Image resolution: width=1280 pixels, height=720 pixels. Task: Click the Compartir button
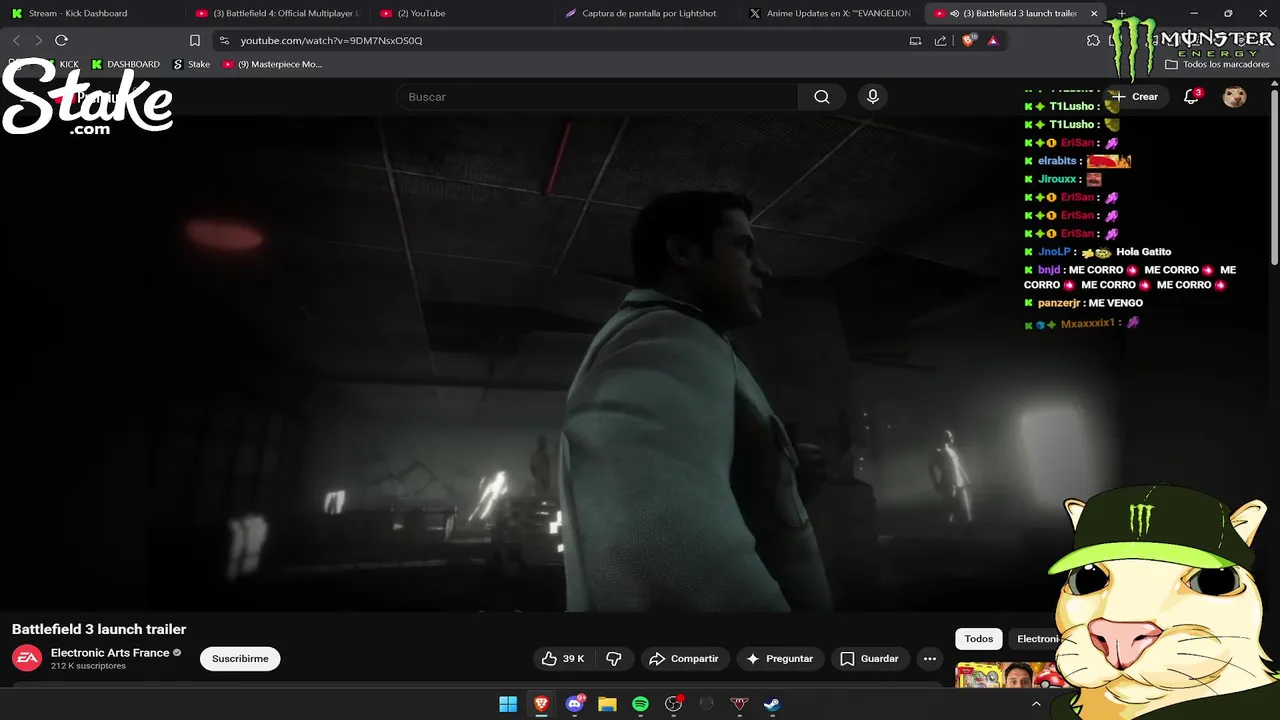point(684,659)
